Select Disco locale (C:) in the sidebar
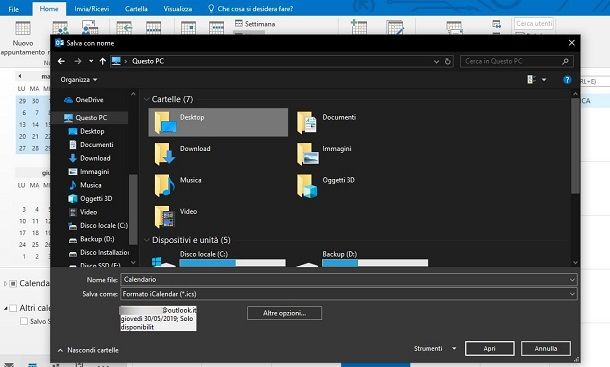The width and height of the screenshot is (610, 367). click(x=98, y=225)
